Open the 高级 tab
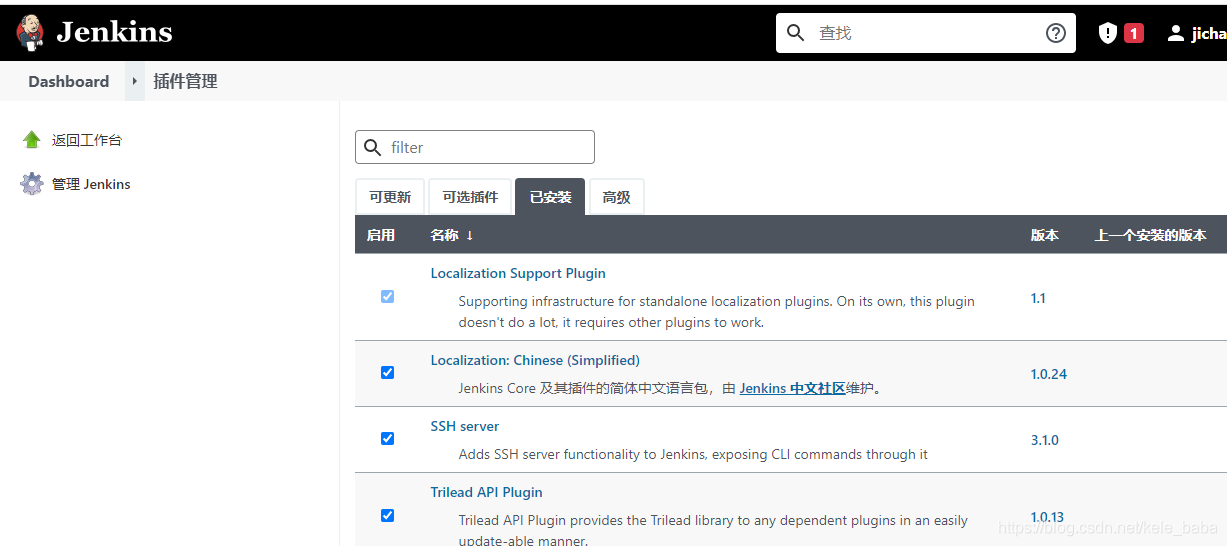This screenshot has height=546, width=1227. (617, 197)
